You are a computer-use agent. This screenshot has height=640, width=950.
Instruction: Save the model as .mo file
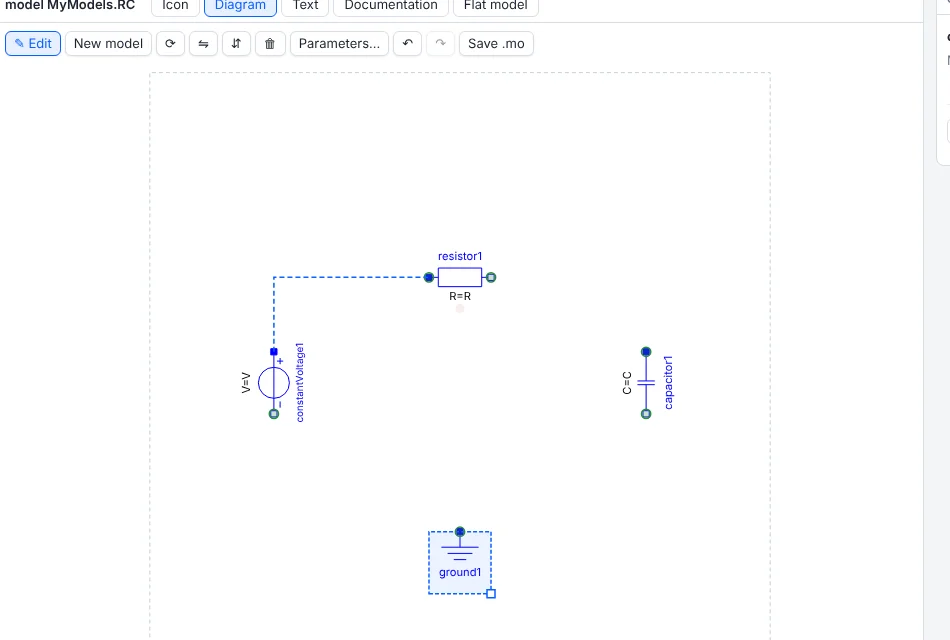[496, 44]
